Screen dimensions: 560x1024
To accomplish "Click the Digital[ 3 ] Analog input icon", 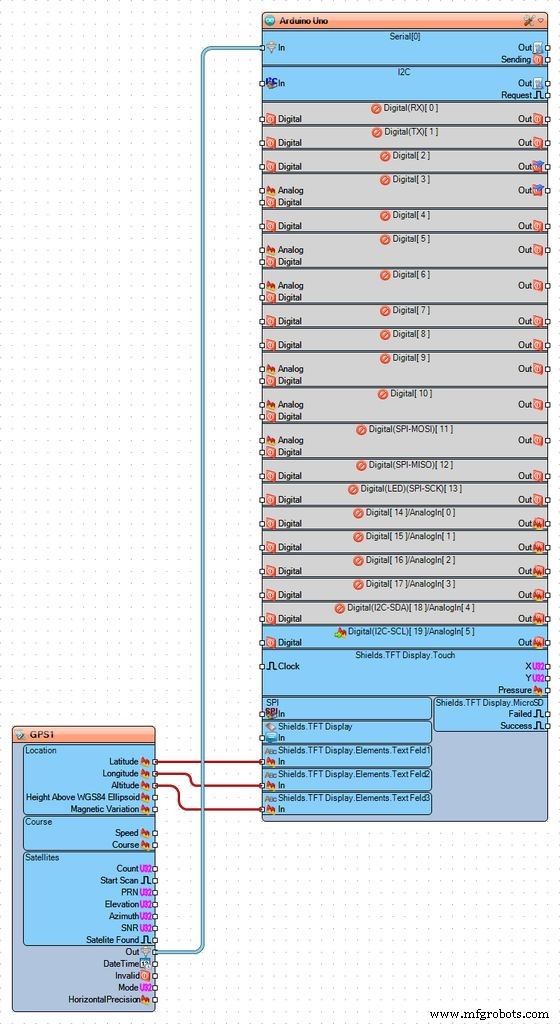I will (x=272, y=190).
